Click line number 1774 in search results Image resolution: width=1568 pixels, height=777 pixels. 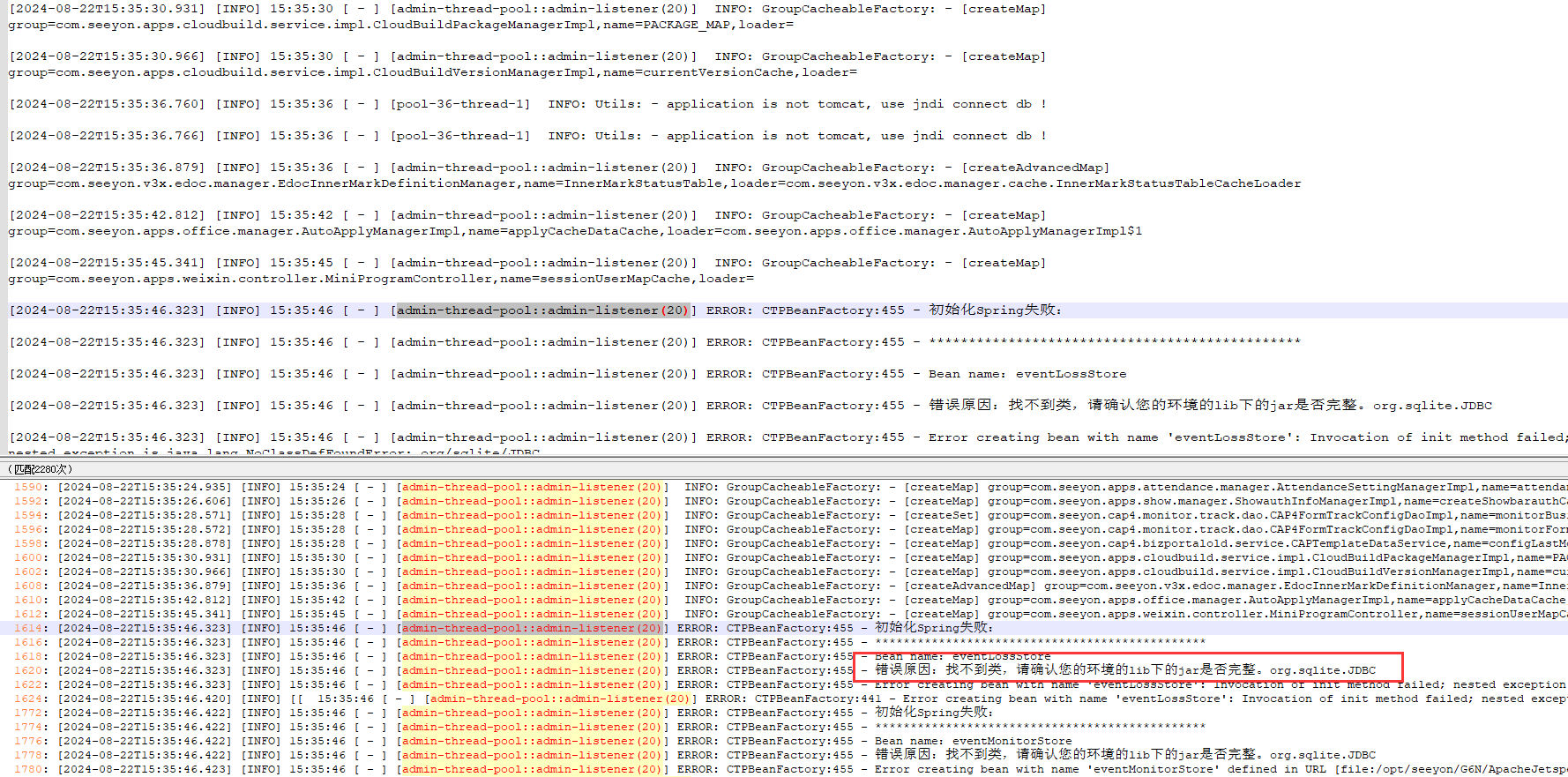coord(29,727)
